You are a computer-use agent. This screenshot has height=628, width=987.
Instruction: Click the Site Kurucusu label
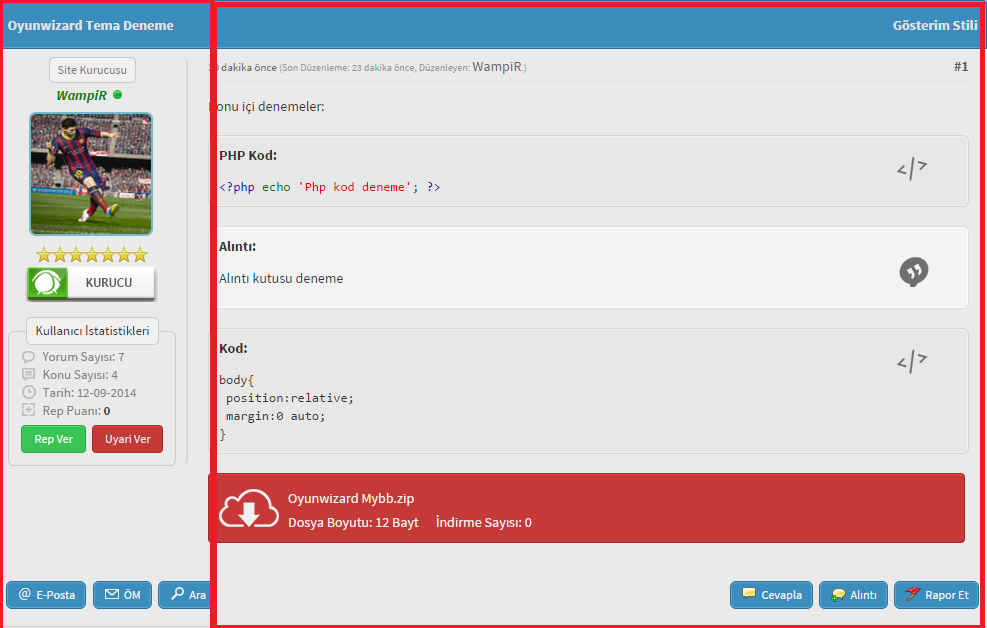coord(92,70)
